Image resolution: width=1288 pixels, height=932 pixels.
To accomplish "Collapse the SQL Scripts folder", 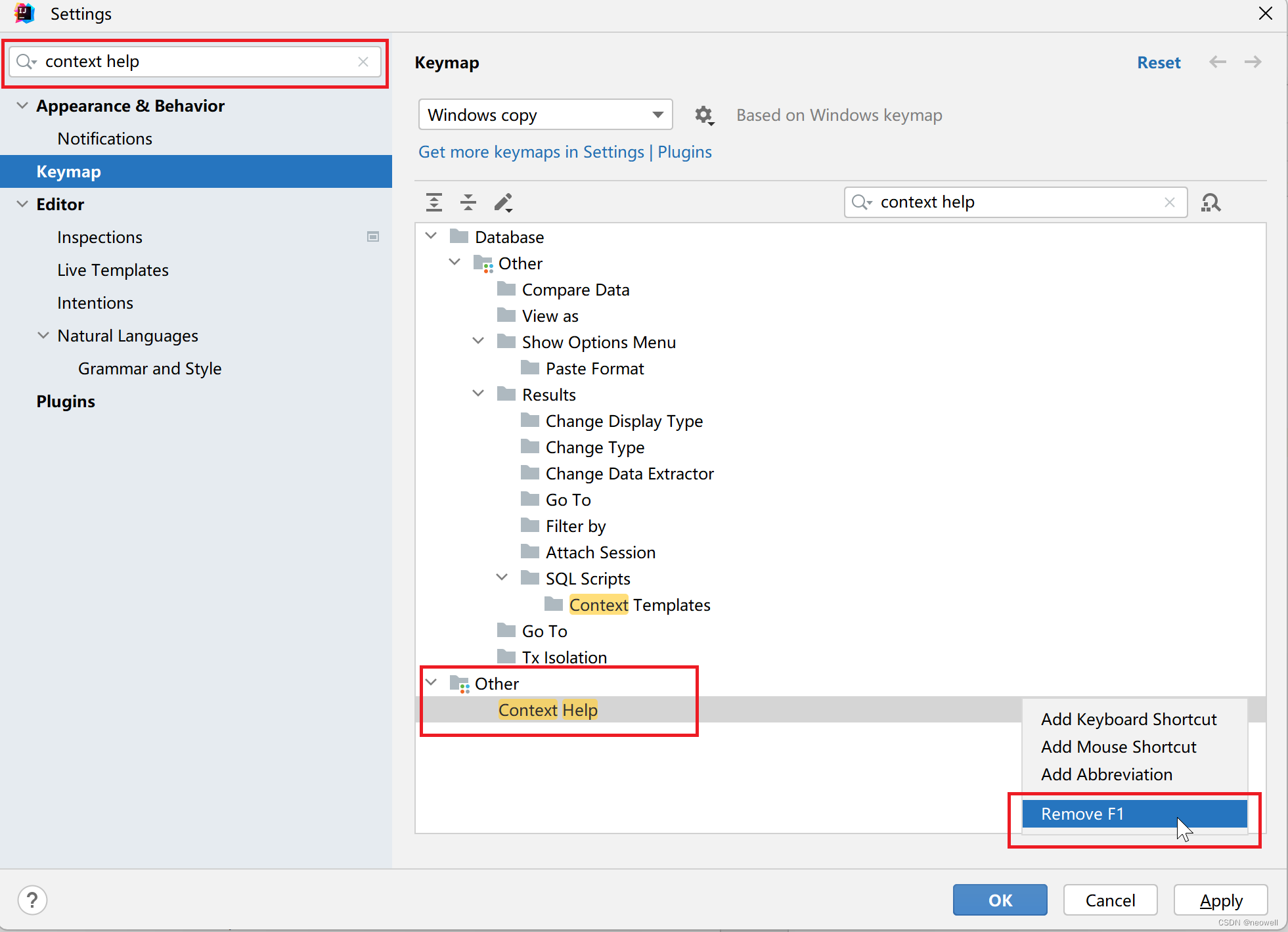I will pos(502,578).
